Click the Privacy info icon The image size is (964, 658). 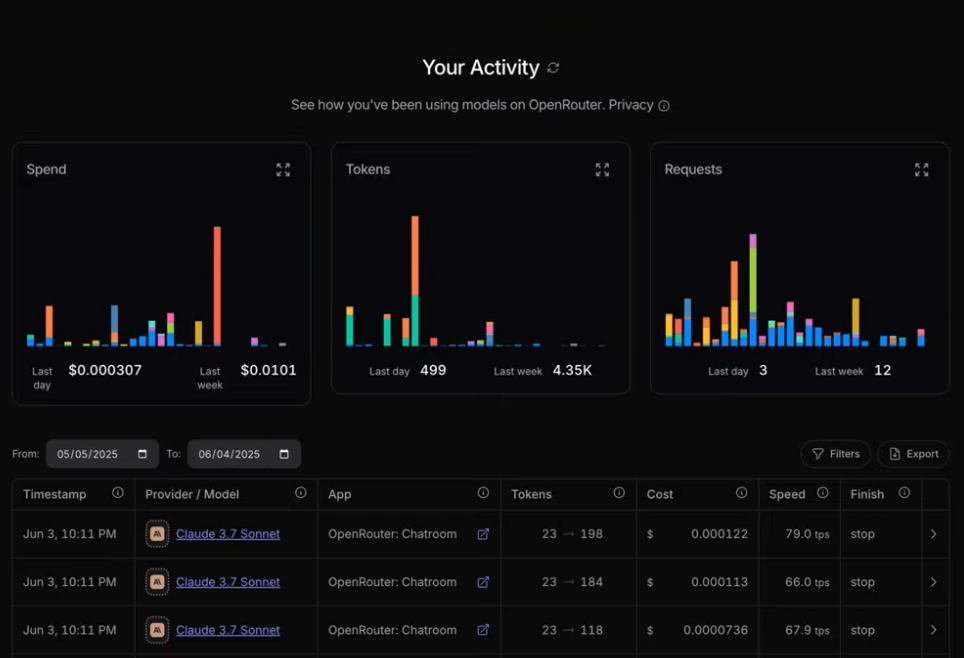click(x=664, y=106)
